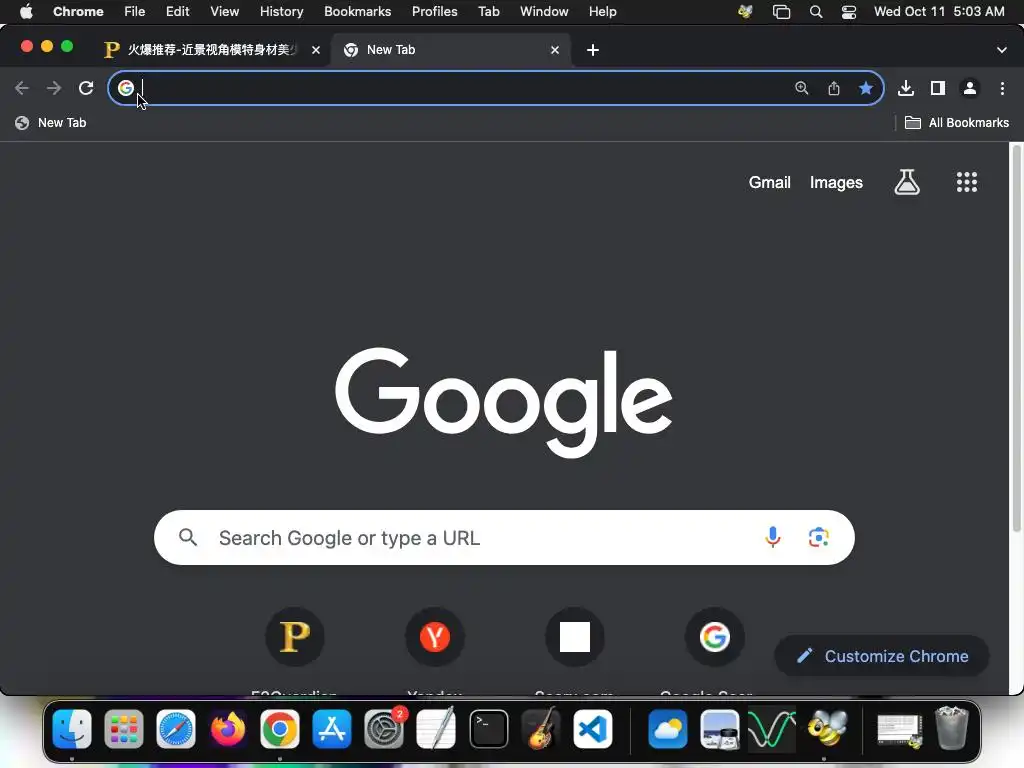This screenshot has height=768, width=1024.
Task: Open the Images link
Action: click(836, 183)
